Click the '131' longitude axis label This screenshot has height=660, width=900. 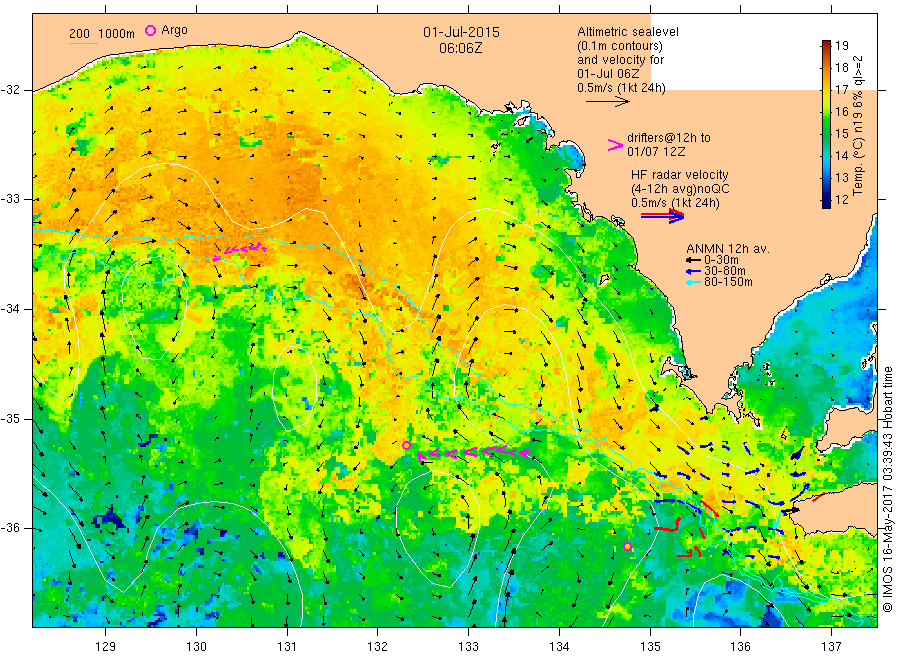[x=287, y=646]
